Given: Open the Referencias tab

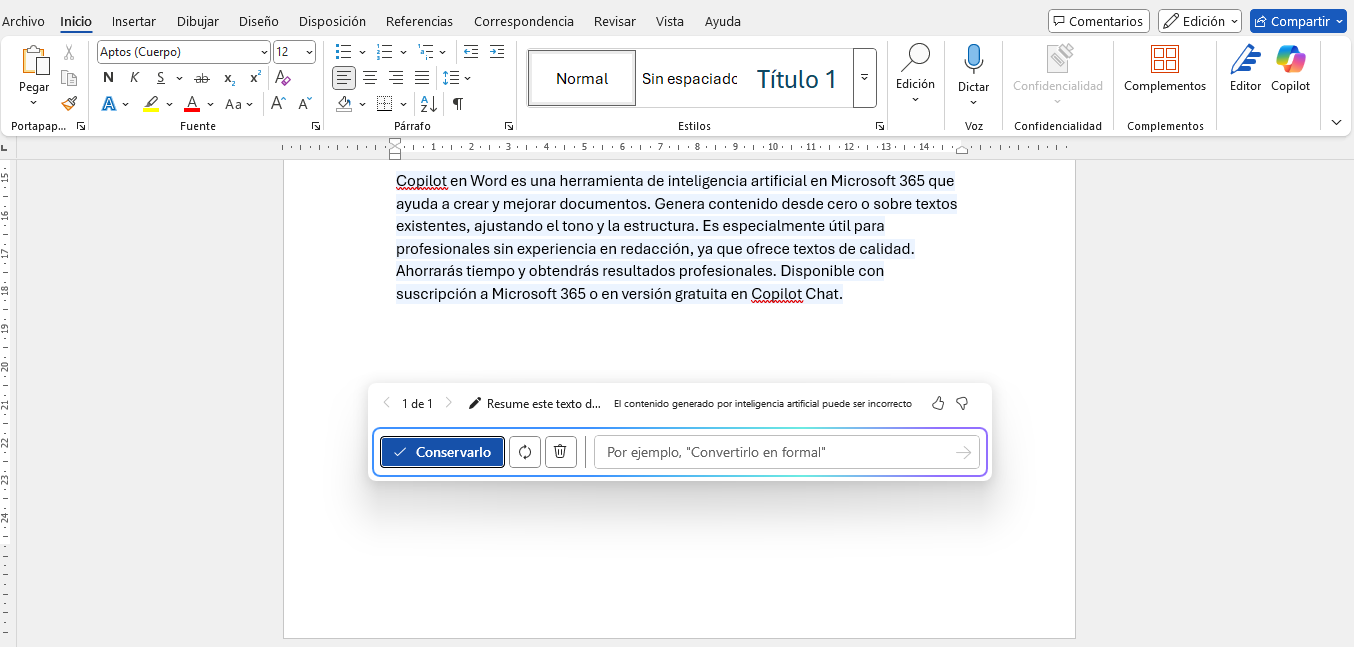Looking at the screenshot, I should coord(419,21).
